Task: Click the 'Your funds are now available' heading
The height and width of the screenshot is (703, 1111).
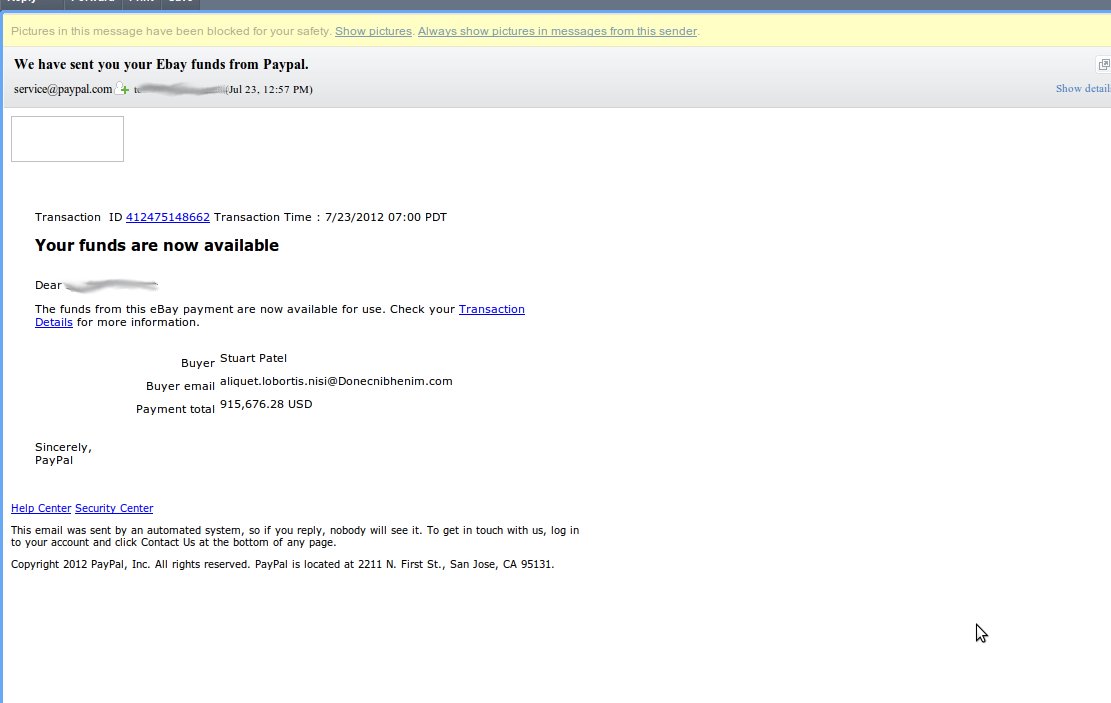Action: tap(157, 245)
